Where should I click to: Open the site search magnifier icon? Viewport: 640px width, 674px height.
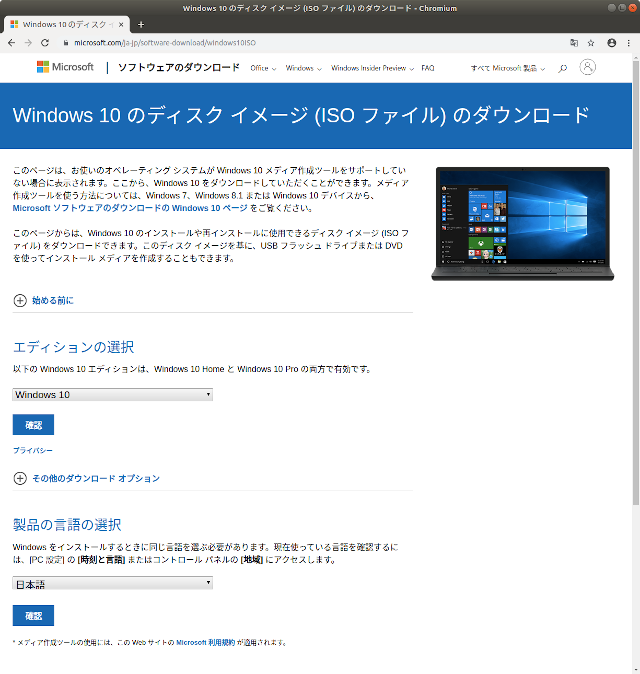[562, 68]
